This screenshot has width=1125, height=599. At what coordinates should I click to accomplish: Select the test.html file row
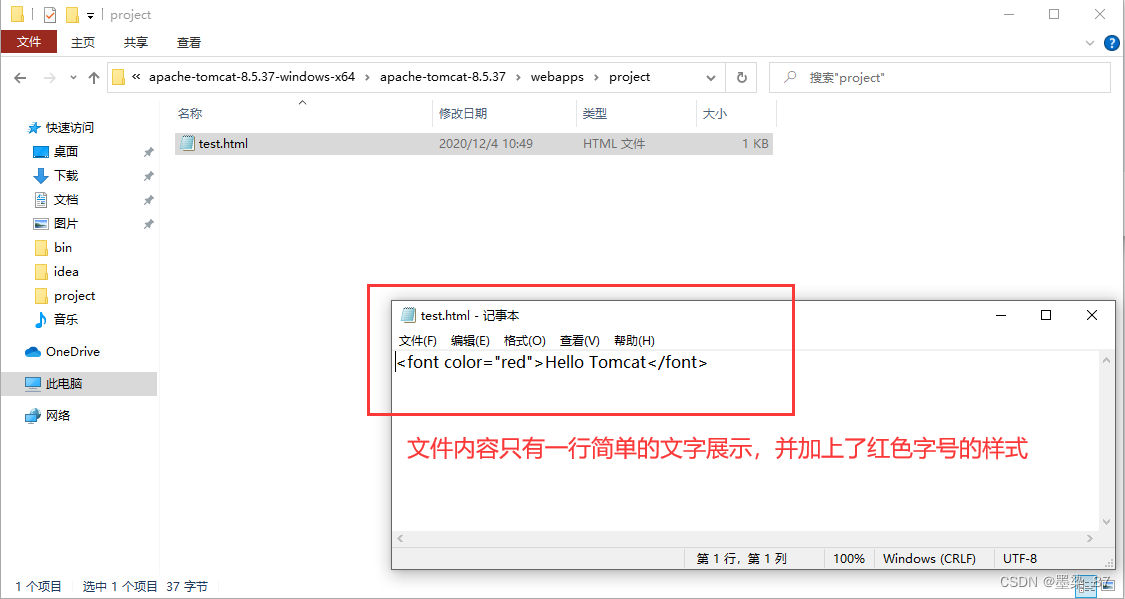(474, 143)
